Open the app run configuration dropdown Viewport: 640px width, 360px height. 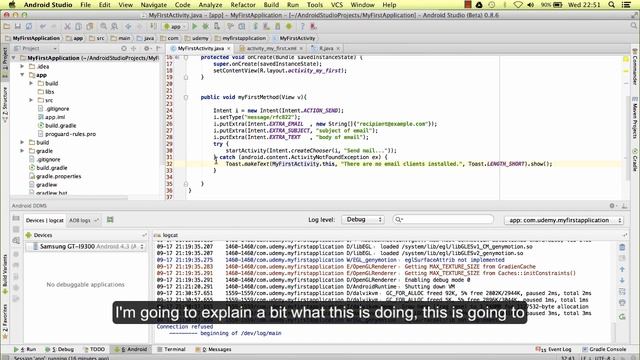tap(175, 27)
